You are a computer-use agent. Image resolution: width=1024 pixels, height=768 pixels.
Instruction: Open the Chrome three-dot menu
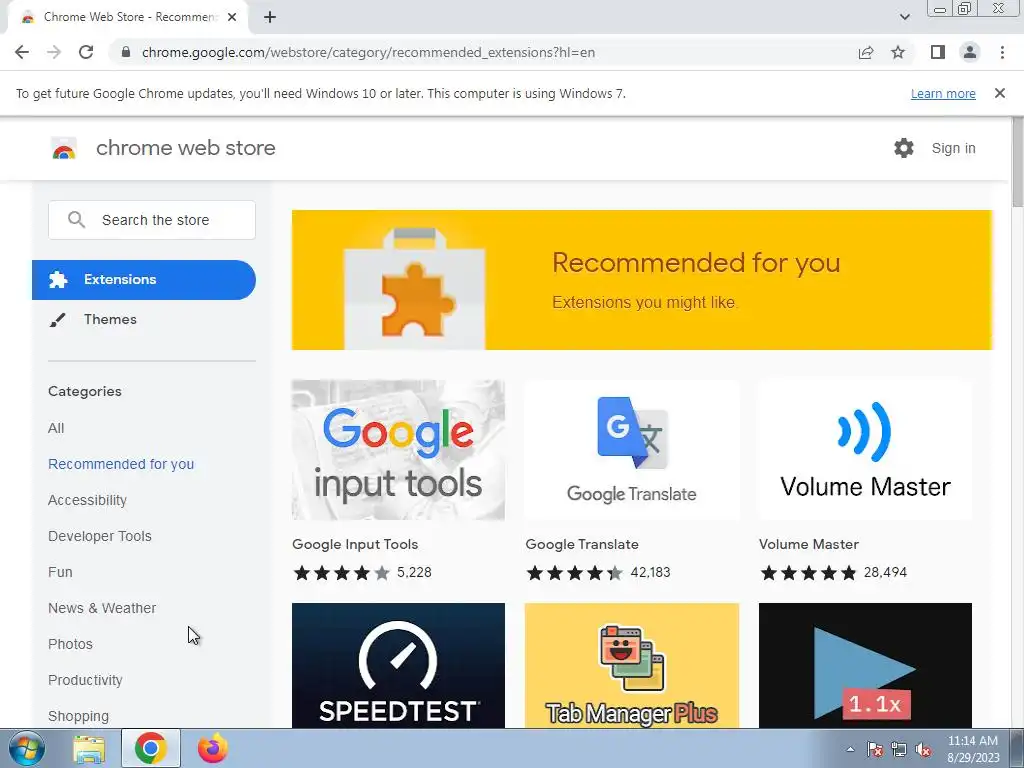(x=1002, y=52)
